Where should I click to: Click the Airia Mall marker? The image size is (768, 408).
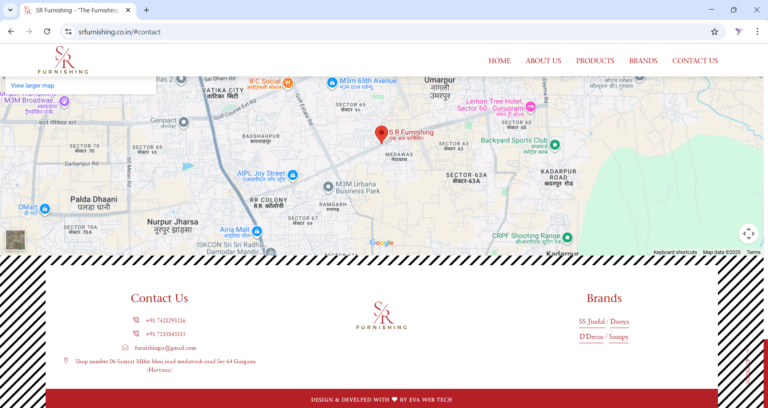tap(257, 231)
